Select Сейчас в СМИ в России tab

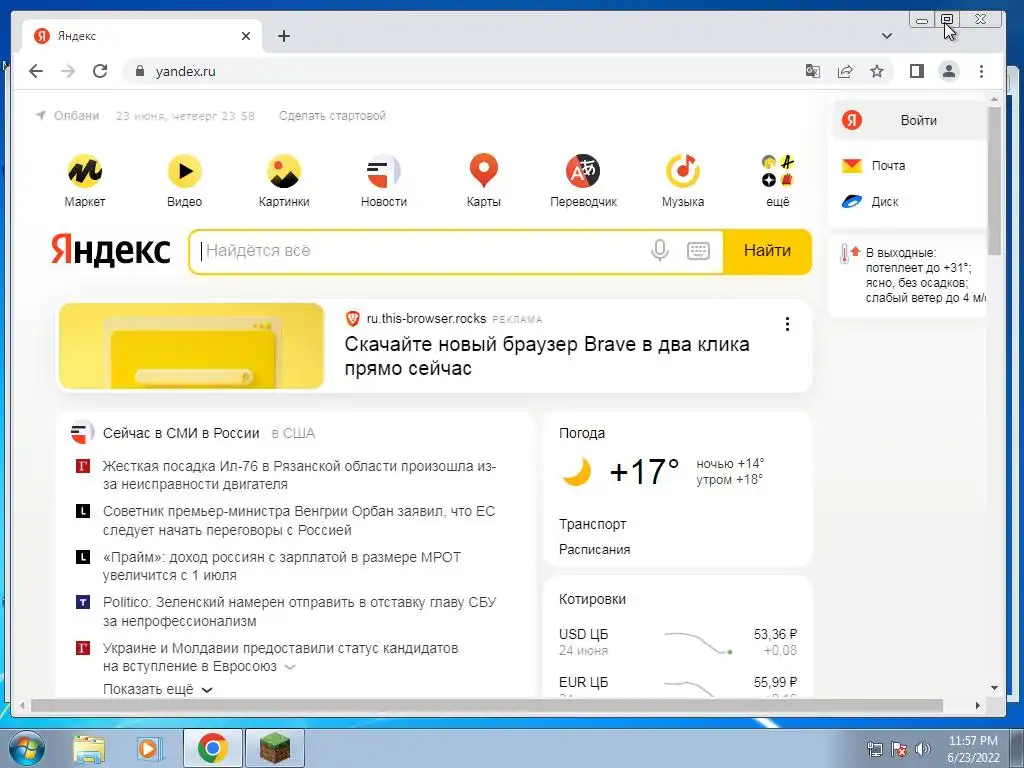point(181,433)
